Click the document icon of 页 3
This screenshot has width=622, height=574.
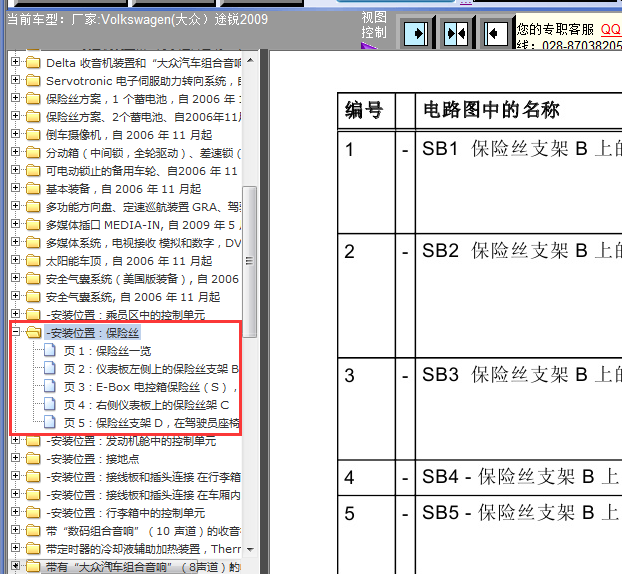(50, 386)
